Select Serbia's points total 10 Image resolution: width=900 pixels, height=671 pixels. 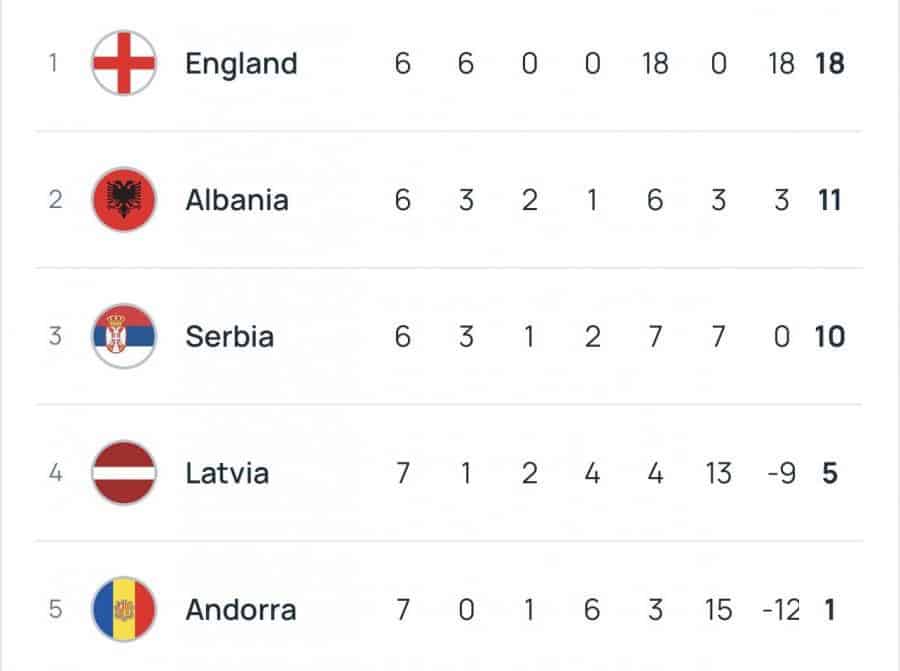(x=829, y=336)
